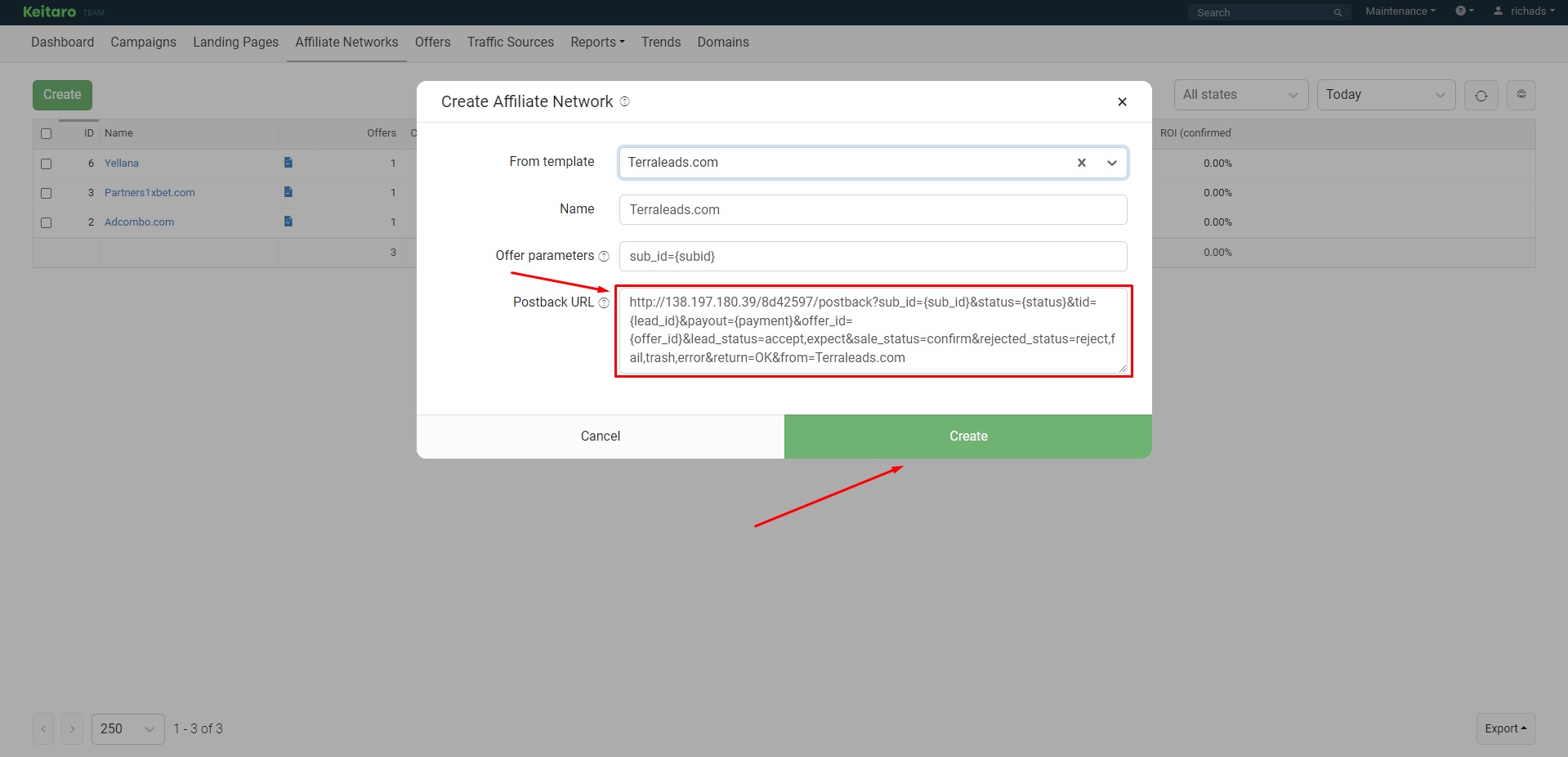Expand the Reports menu
The width and height of the screenshot is (1568, 757).
(597, 42)
